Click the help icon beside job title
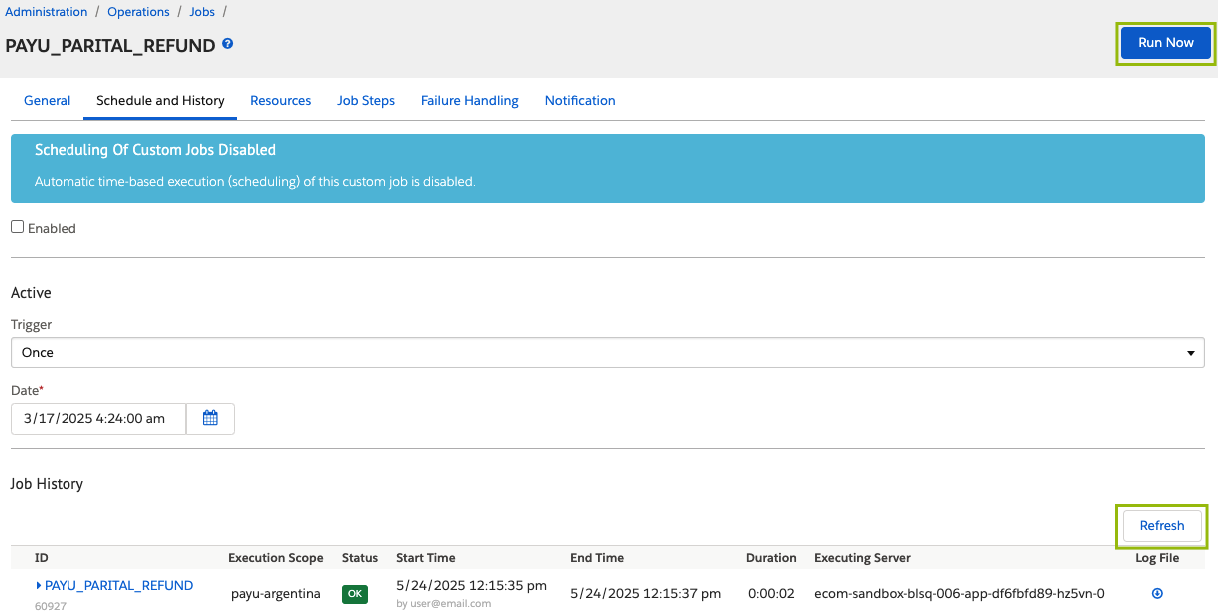This screenshot has width=1218, height=615. 228,44
